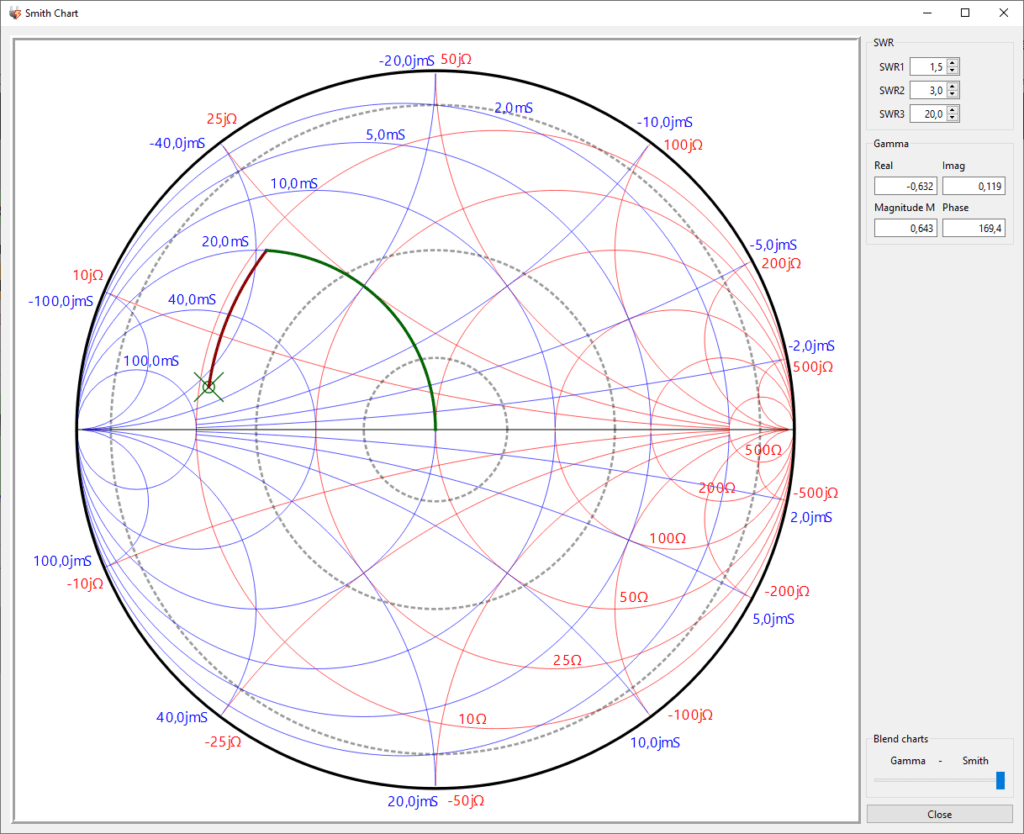Click into the SWR1 value field
Image resolution: width=1024 pixels, height=834 pixels.
click(x=928, y=67)
